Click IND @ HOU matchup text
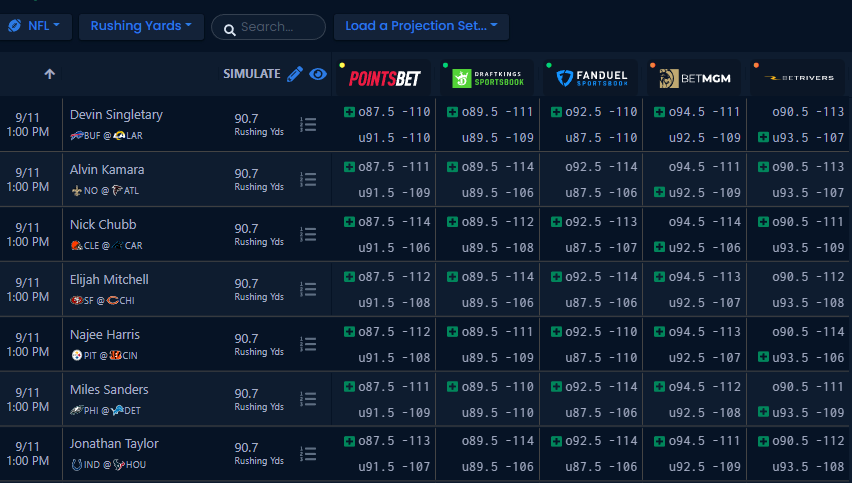The height and width of the screenshot is (483, 852). click(109, 465)
